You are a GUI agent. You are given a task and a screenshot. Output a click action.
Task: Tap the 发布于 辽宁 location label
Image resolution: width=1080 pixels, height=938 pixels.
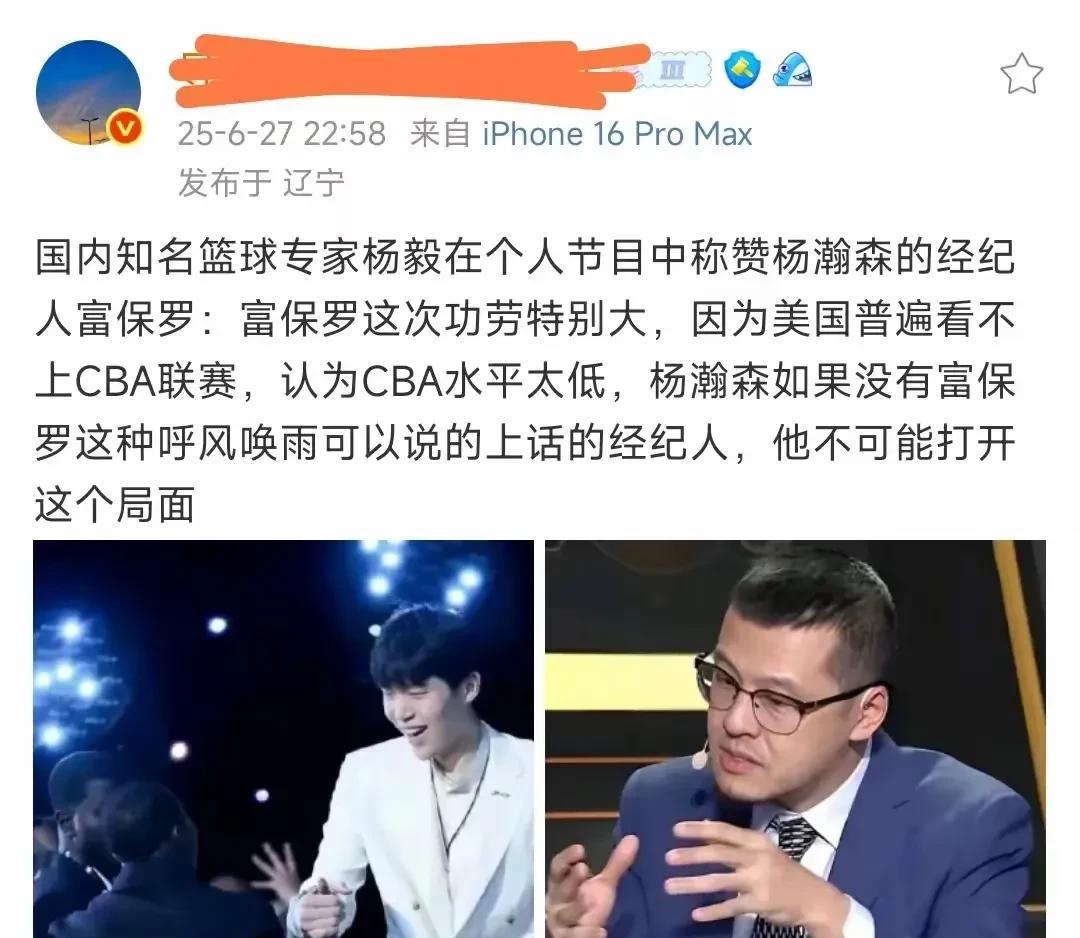point(261,183)
